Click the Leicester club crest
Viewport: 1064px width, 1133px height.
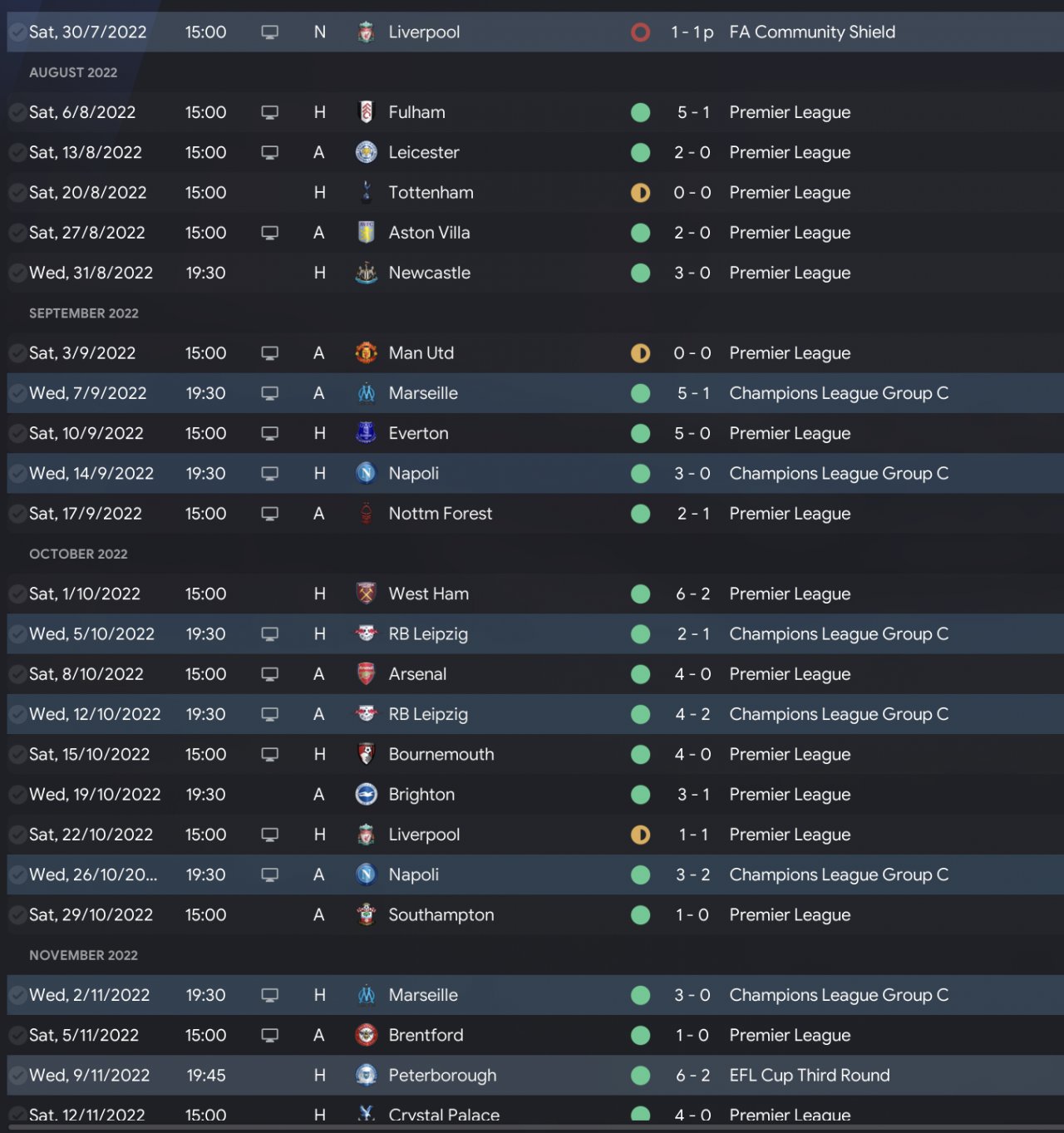[366, 152]
